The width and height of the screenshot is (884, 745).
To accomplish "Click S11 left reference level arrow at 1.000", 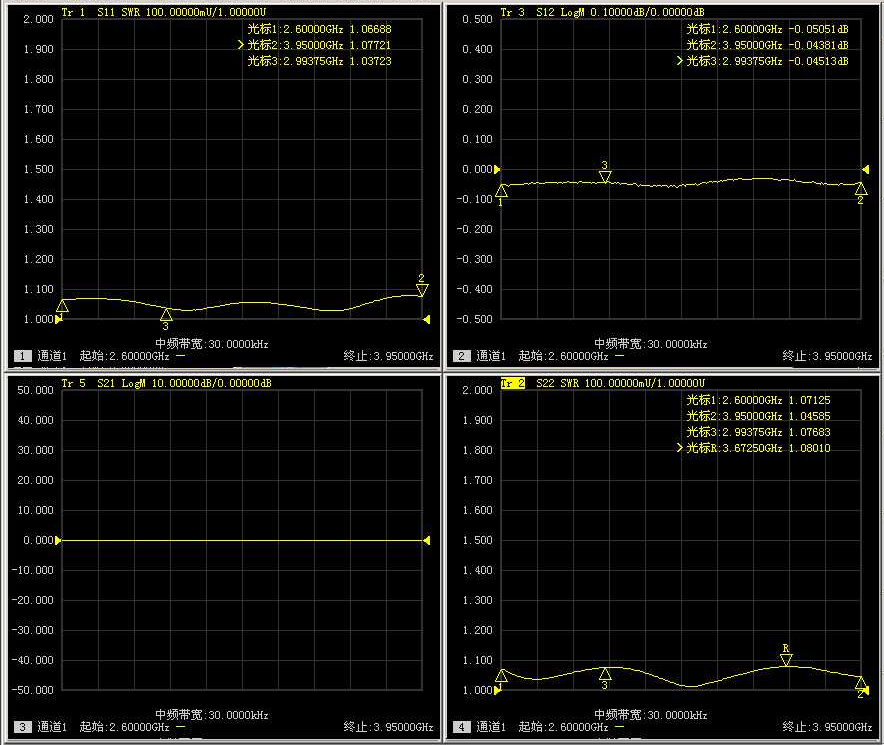I will coord(59,319).
